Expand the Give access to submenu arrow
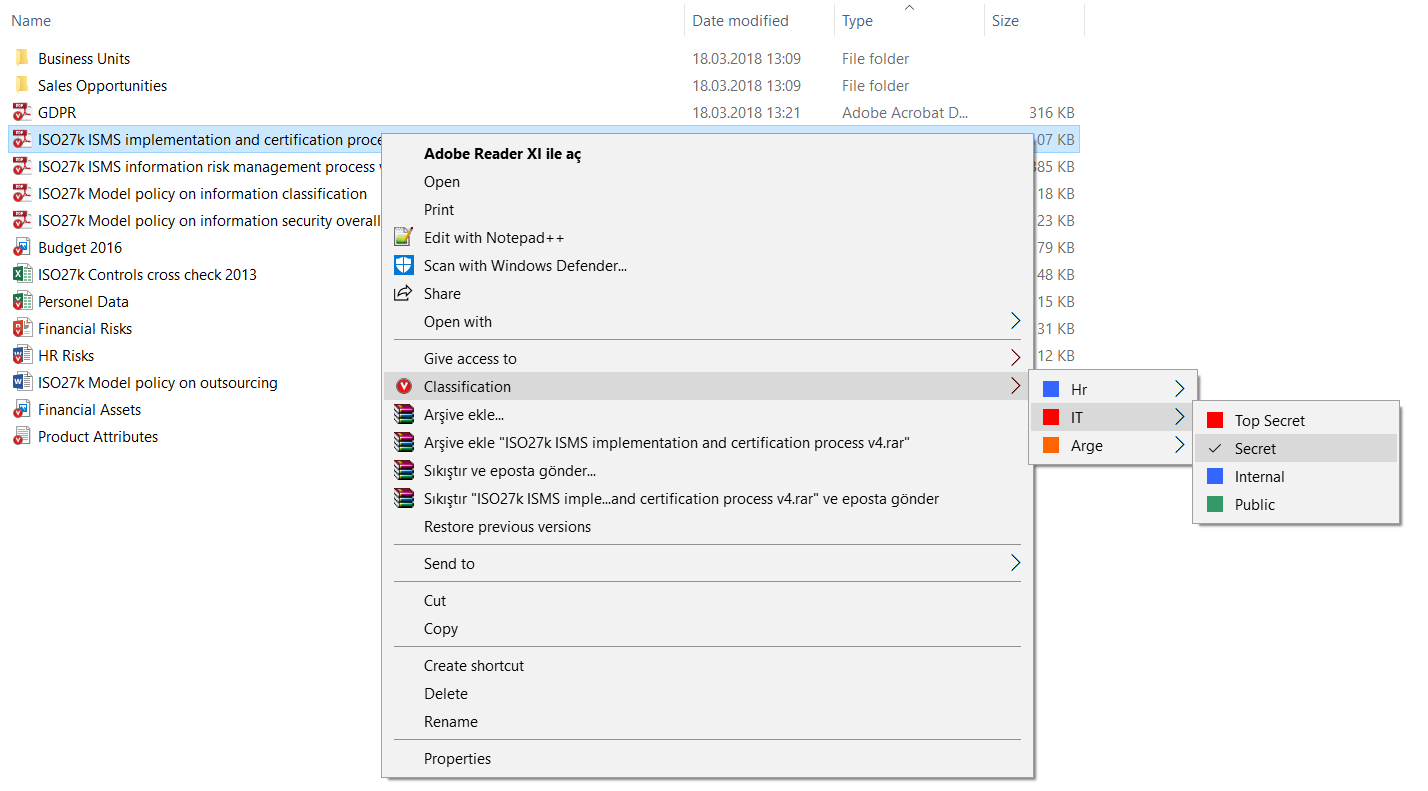The height and width of the screenshot is (791, 1428). (1015, 358)
